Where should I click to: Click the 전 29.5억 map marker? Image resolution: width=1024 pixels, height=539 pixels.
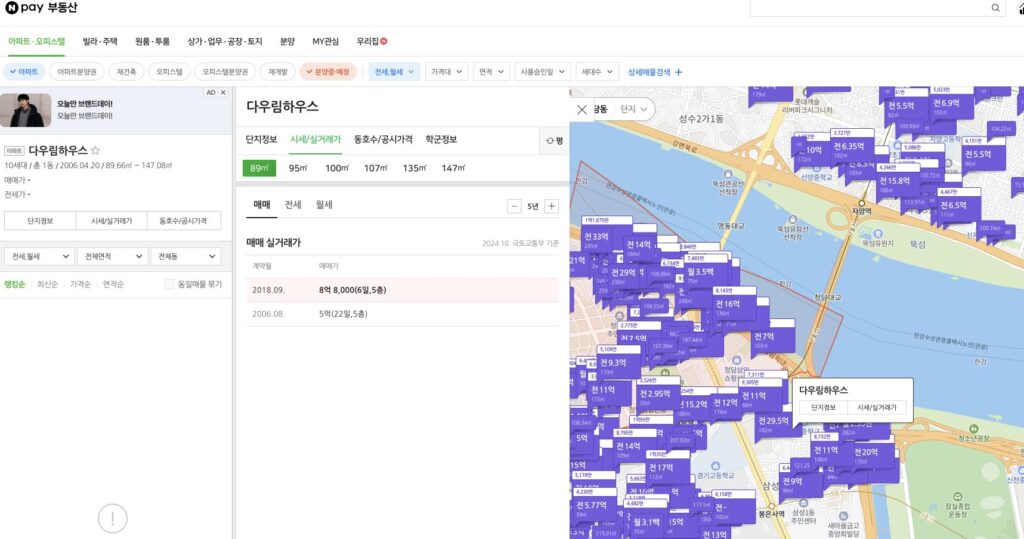pyautogui.click(x=773, y=421)
